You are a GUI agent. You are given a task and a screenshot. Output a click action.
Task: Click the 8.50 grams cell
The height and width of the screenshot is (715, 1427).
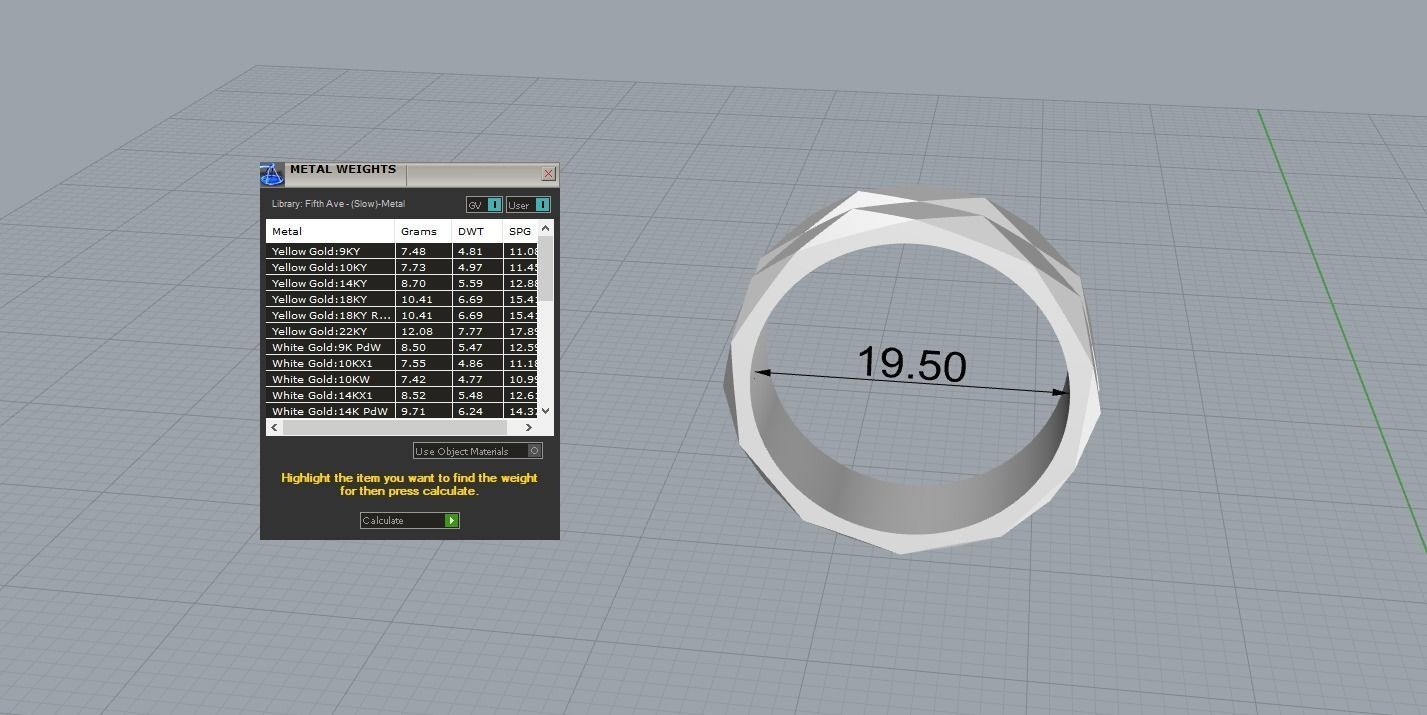point(423,347)
